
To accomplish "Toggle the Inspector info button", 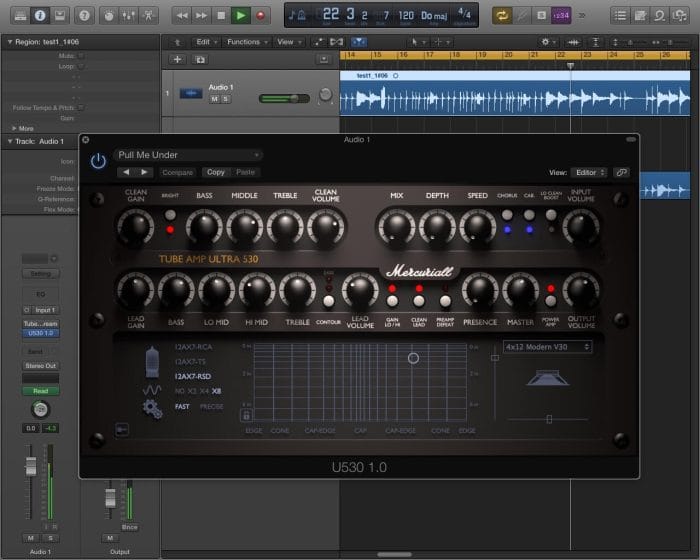I will (40, 16).
